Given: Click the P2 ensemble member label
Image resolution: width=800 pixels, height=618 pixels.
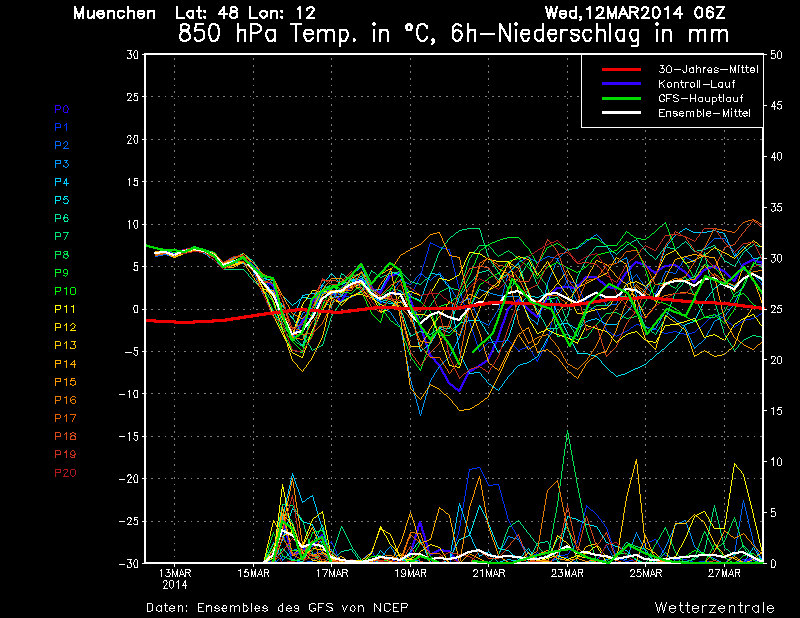Looking at the screenshot, I should pyautogui.click(x=62, y=145).
